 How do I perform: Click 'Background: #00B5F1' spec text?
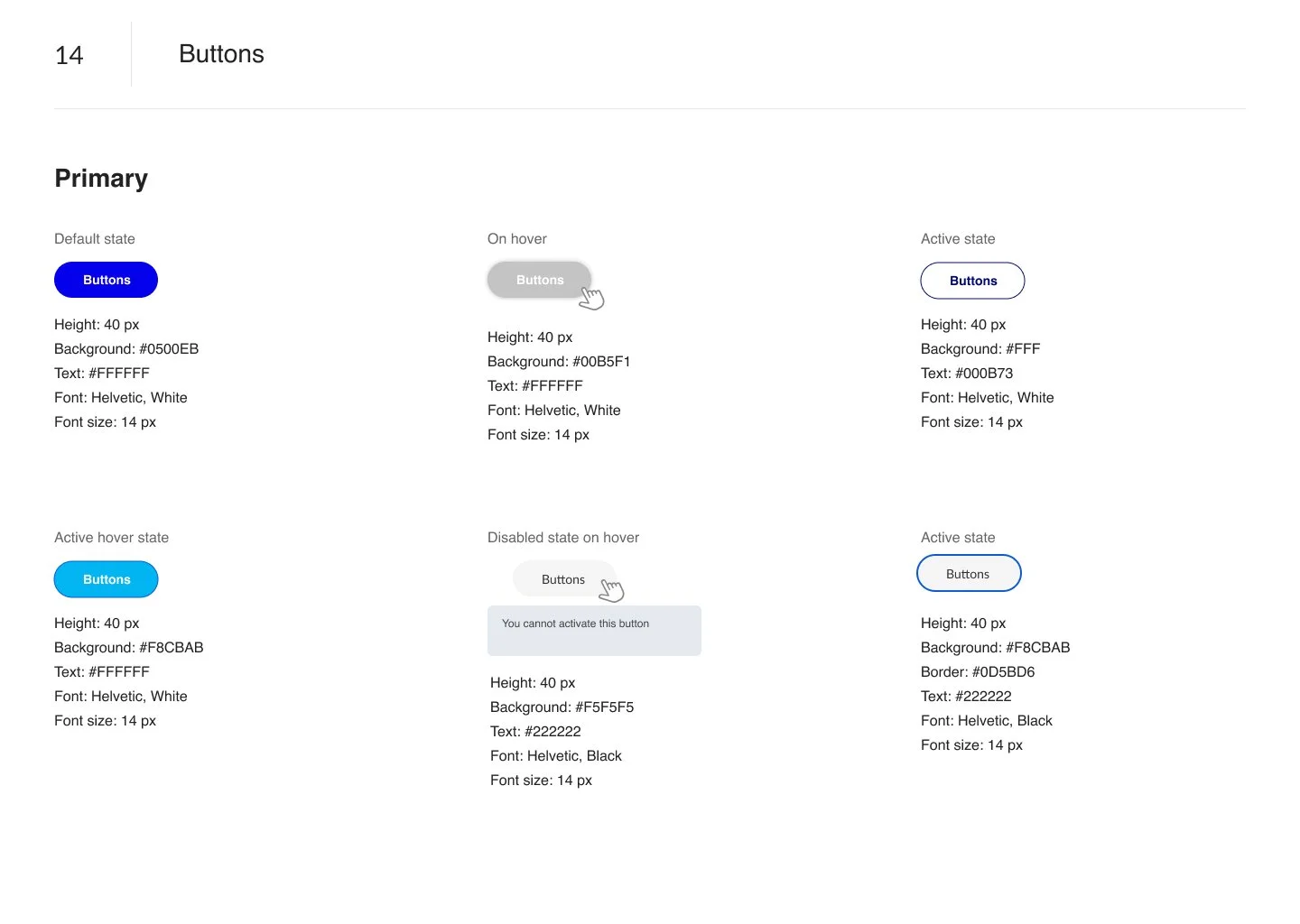coord(559,362)
